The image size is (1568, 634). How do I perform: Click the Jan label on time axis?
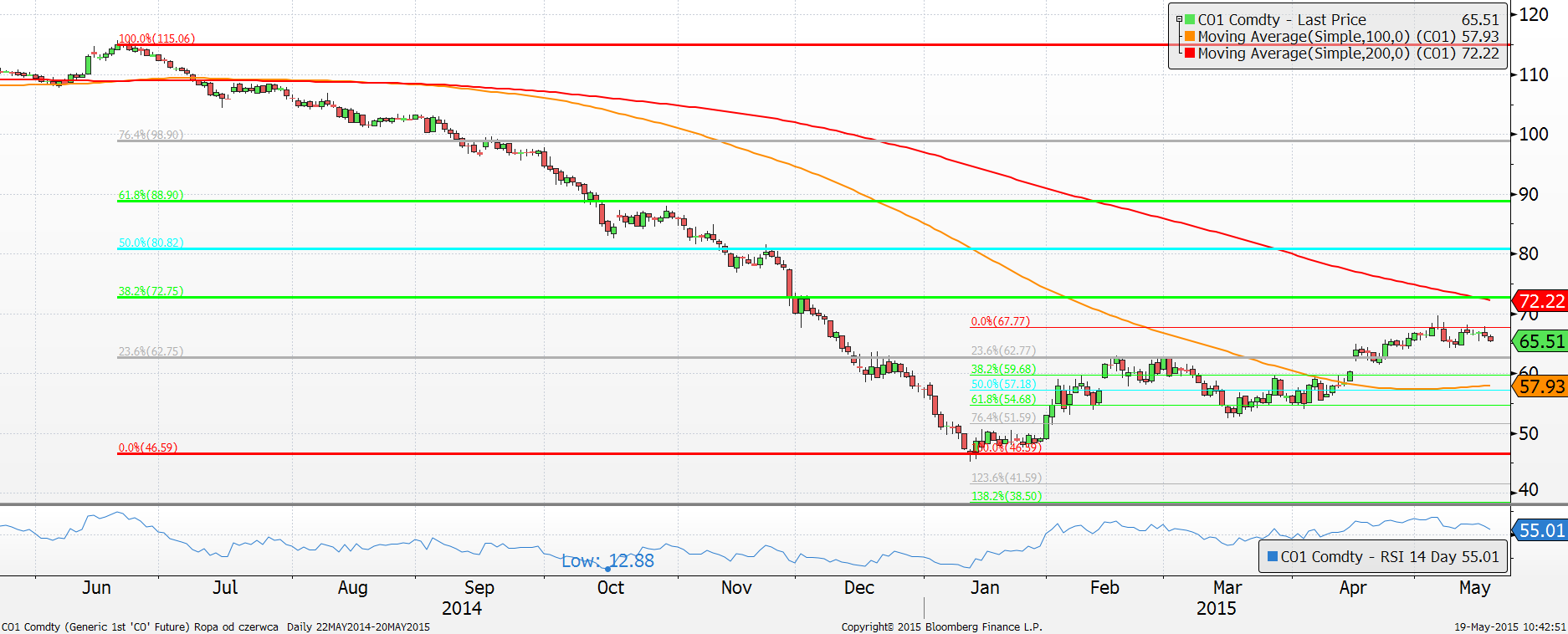click(x=985, y=588)
